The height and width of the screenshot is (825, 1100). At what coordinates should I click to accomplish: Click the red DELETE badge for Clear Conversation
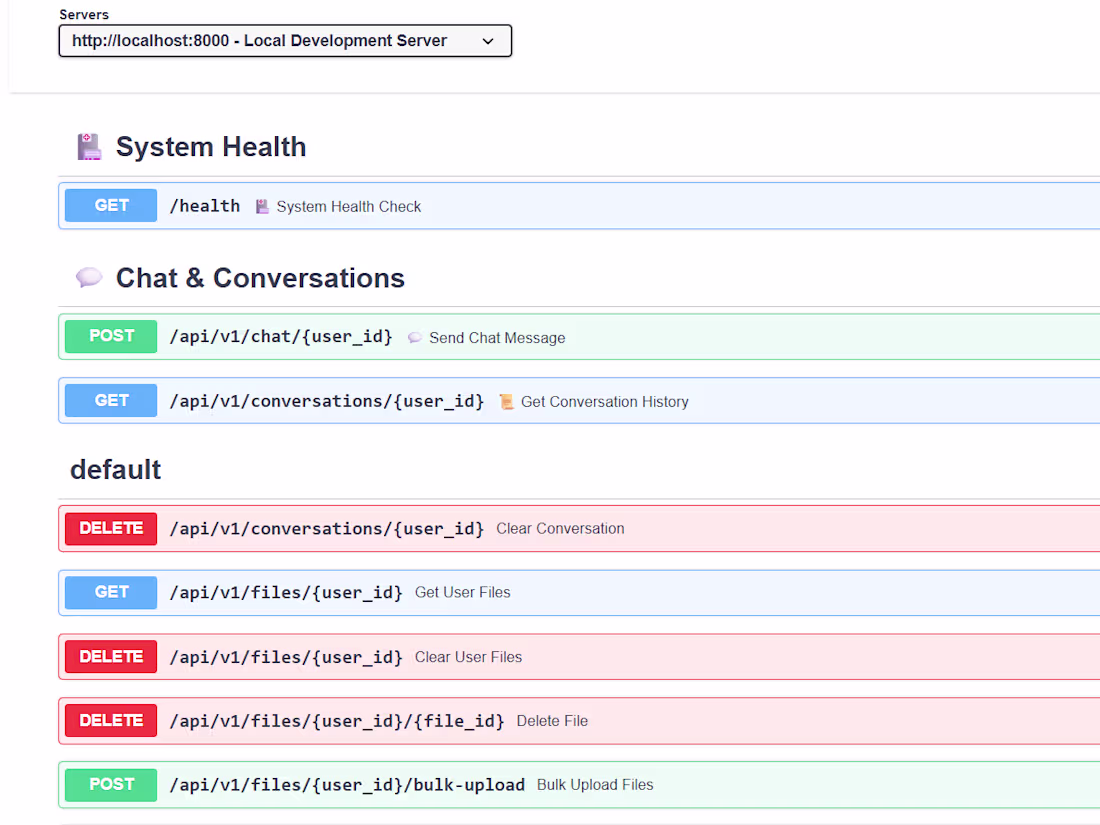110,528
